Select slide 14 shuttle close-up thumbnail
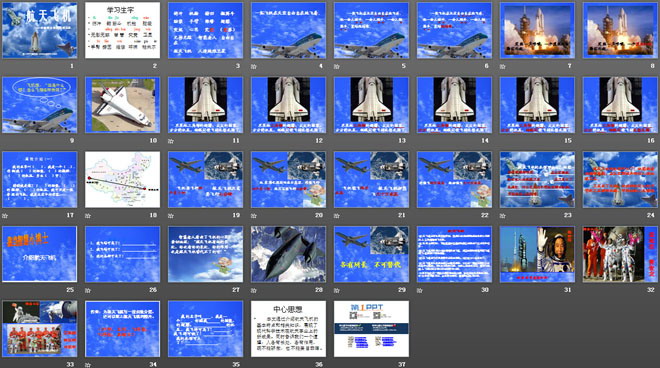 point(454,105)
